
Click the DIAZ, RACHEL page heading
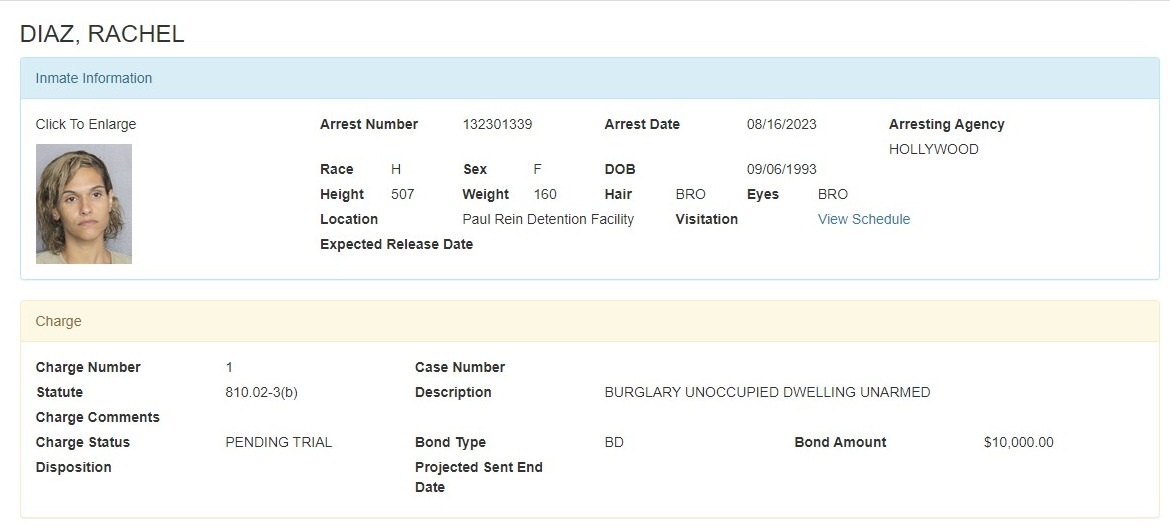102,33
